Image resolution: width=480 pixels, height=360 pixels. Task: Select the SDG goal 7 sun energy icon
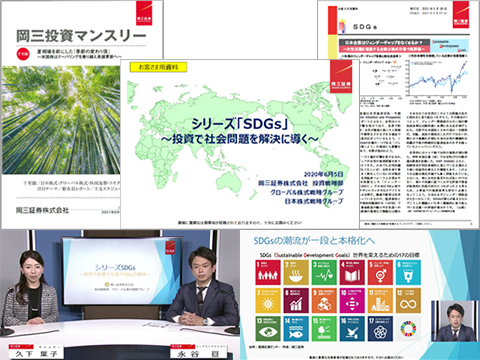tap(268, 301)
